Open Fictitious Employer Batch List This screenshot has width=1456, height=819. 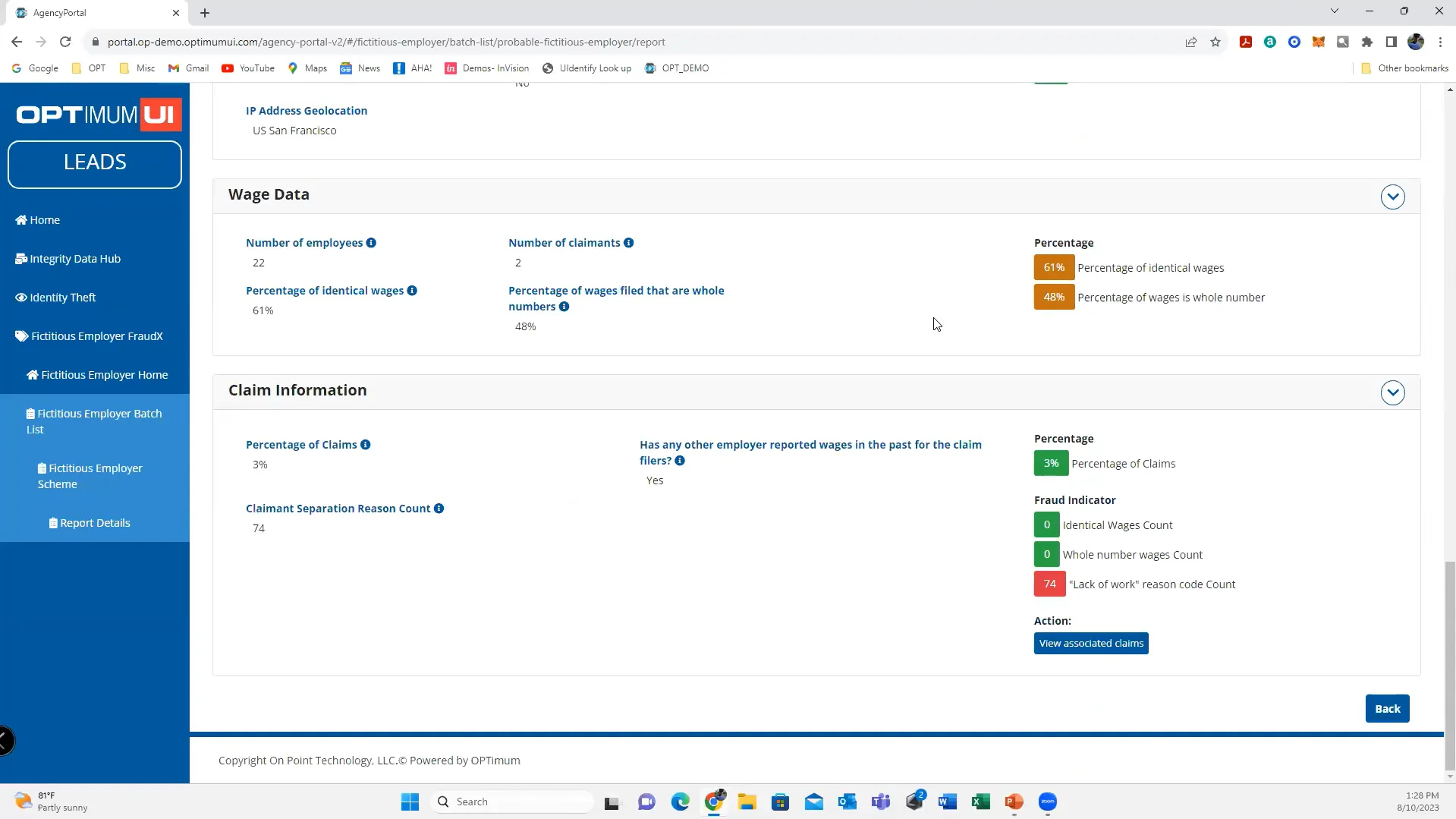[94, 421]
